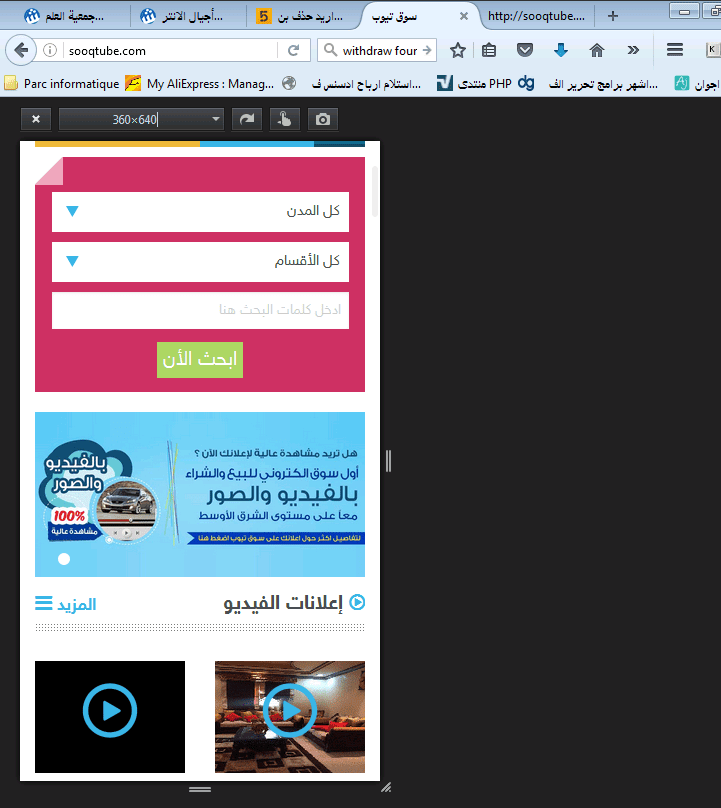Click the page vertical scrollbar
The image size is (721, 808).
click(375, 192)
